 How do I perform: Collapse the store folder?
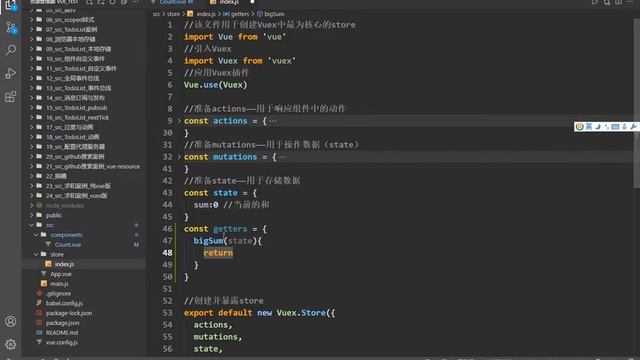36,254
